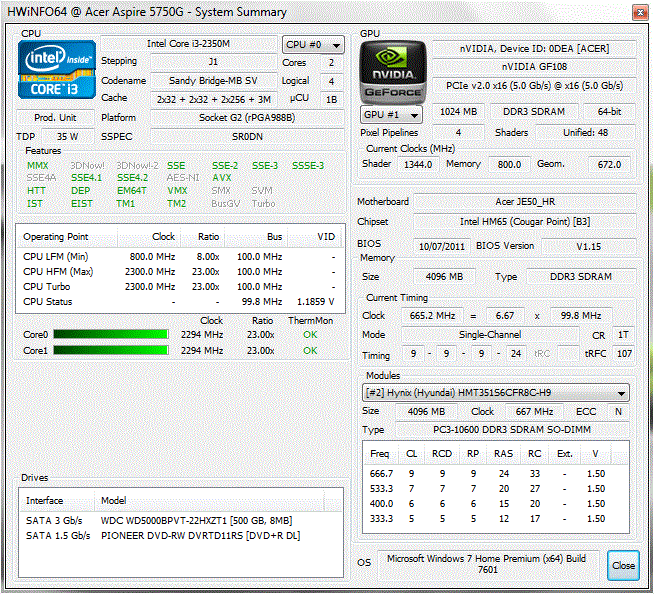The height and width of the screenshot is (594, 654).
Task: Click the Sandy Bridge-MB SV codename field
Action: 213,81
